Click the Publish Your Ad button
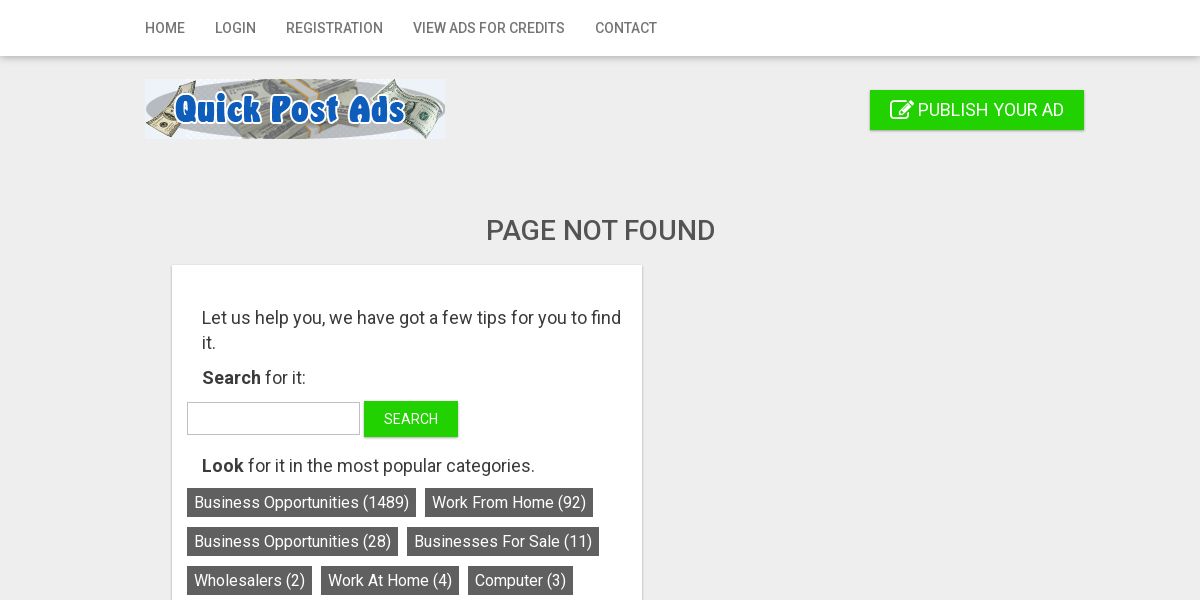The width and height of the screenshot is (1200, 600). tap(977, 110)
